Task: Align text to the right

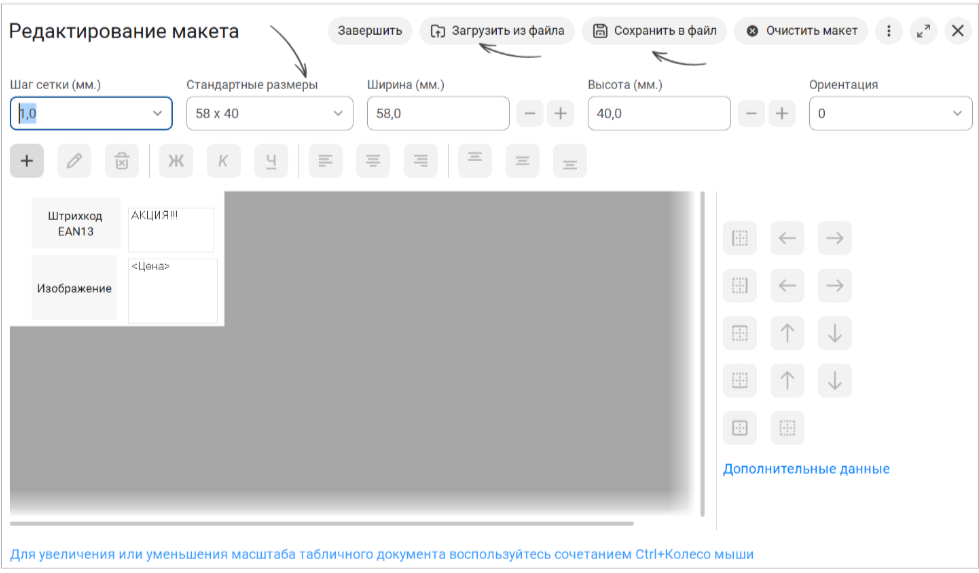Action: pyautogui.click(x=420, y=161)
